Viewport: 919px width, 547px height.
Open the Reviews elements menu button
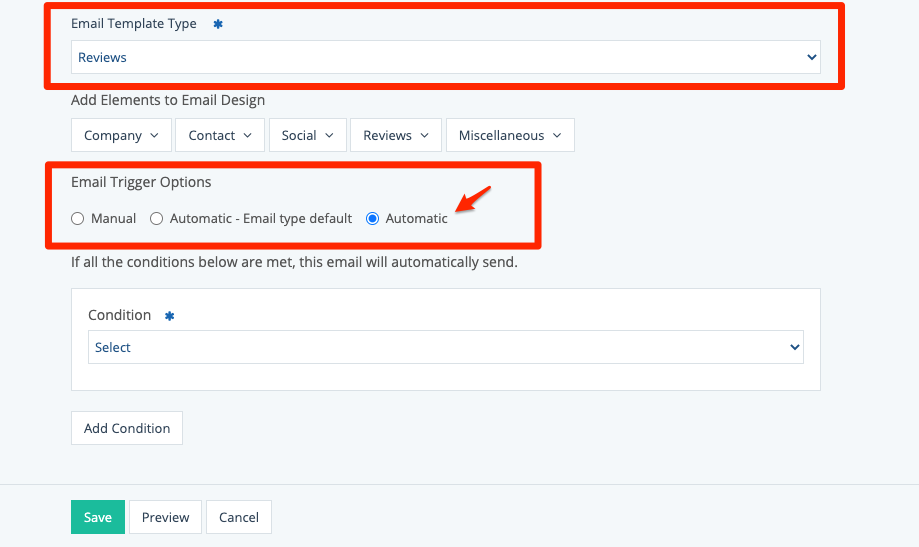point(395,135)
